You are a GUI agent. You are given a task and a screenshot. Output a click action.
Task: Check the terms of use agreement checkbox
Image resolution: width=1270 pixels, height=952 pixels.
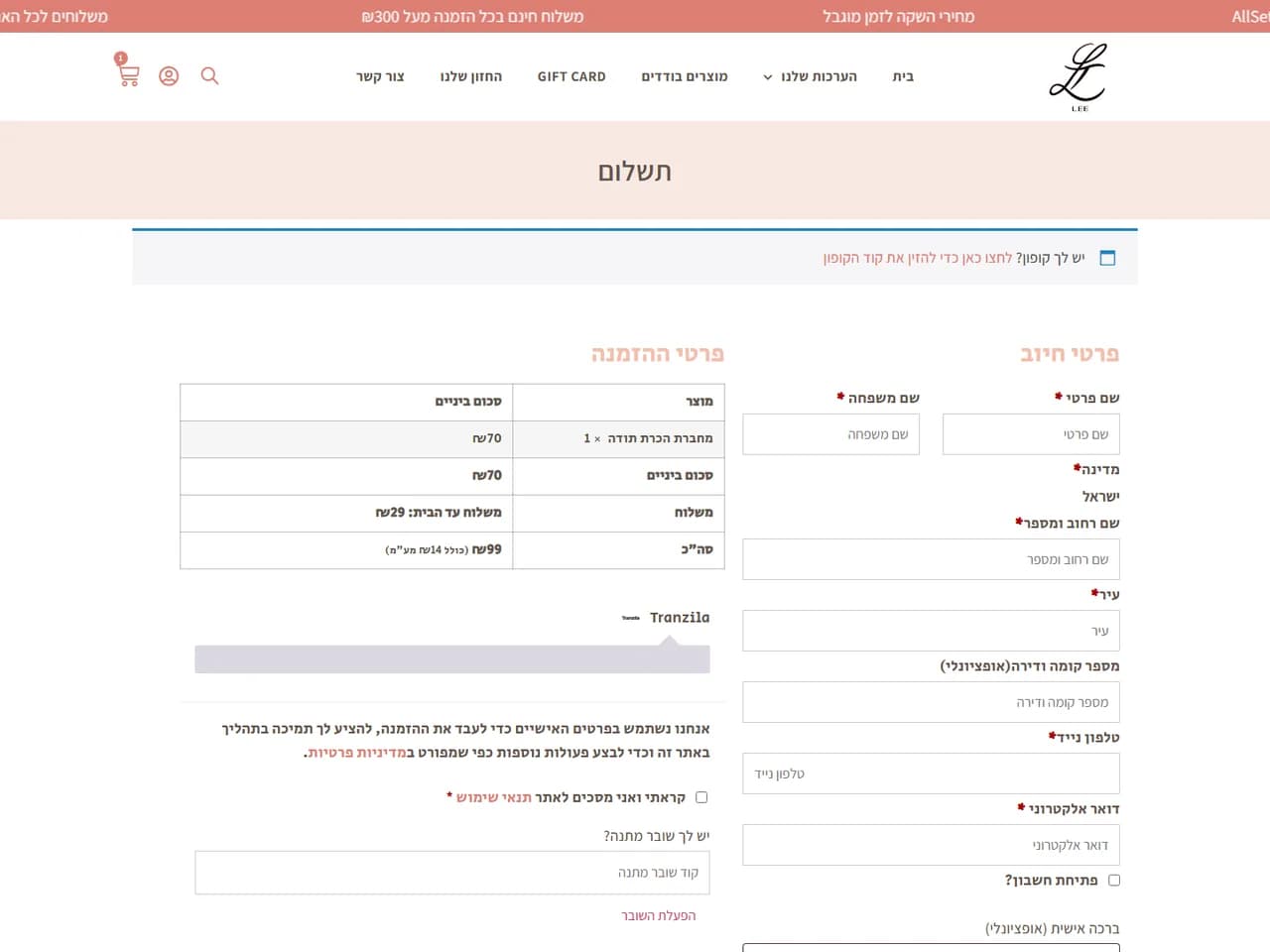(x=701, y=797)
